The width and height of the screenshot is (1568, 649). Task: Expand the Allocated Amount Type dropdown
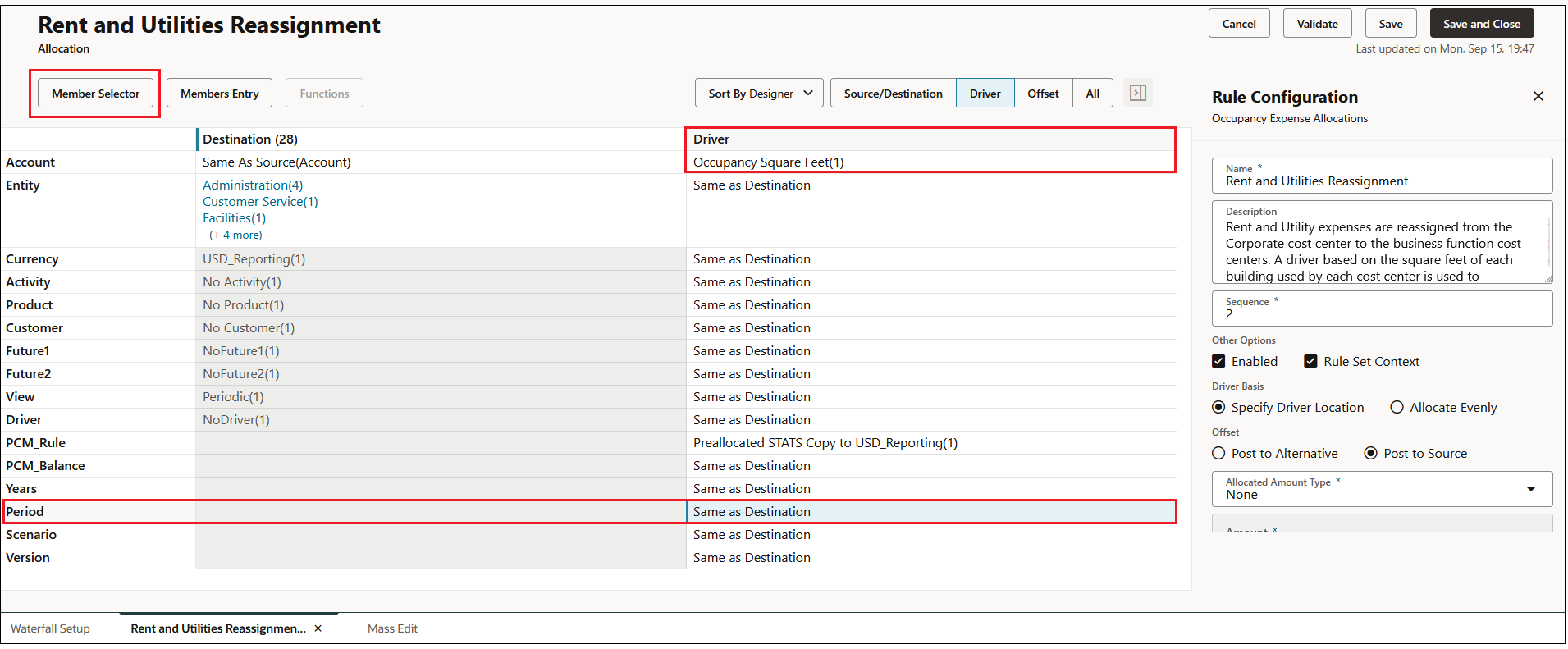[x=1382, y=489]
